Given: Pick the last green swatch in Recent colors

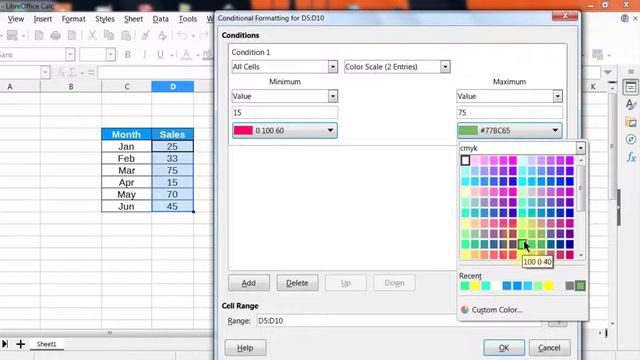Looking at the screenshot, I should [x=580, y=286].
